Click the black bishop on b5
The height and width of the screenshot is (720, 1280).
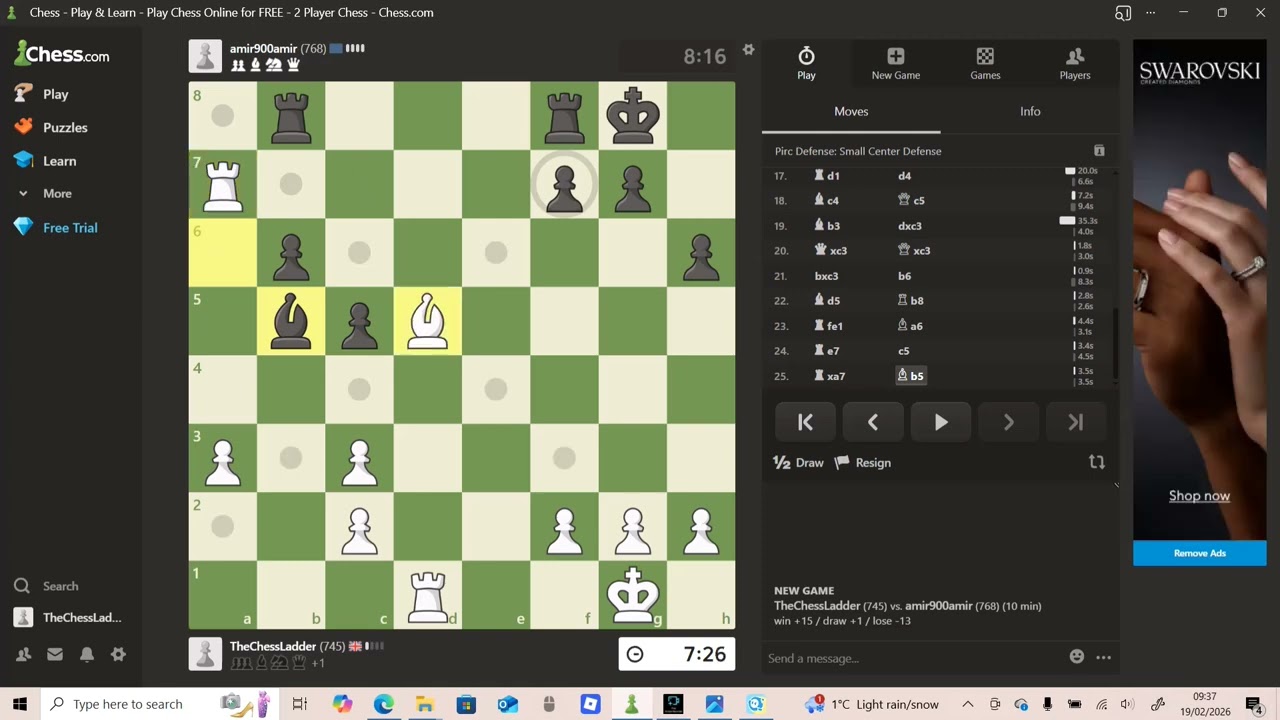[291, 321]
